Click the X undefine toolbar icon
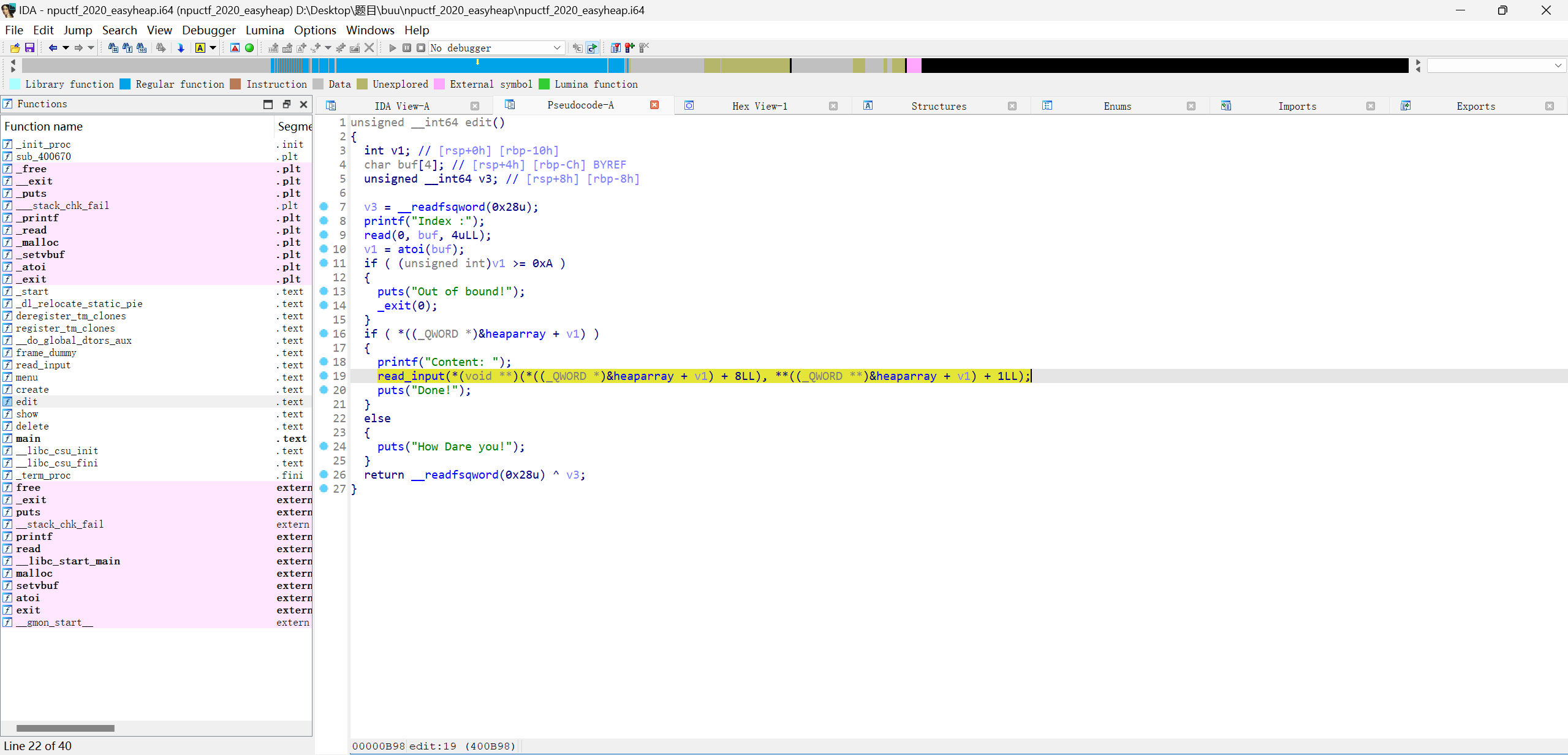This screenshot has width=1568, height=755. click(x=369, y=48)
